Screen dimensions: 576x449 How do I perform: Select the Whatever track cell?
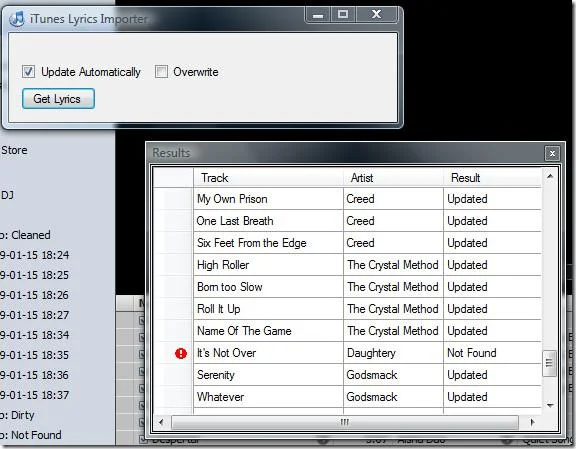pos(268,398)
